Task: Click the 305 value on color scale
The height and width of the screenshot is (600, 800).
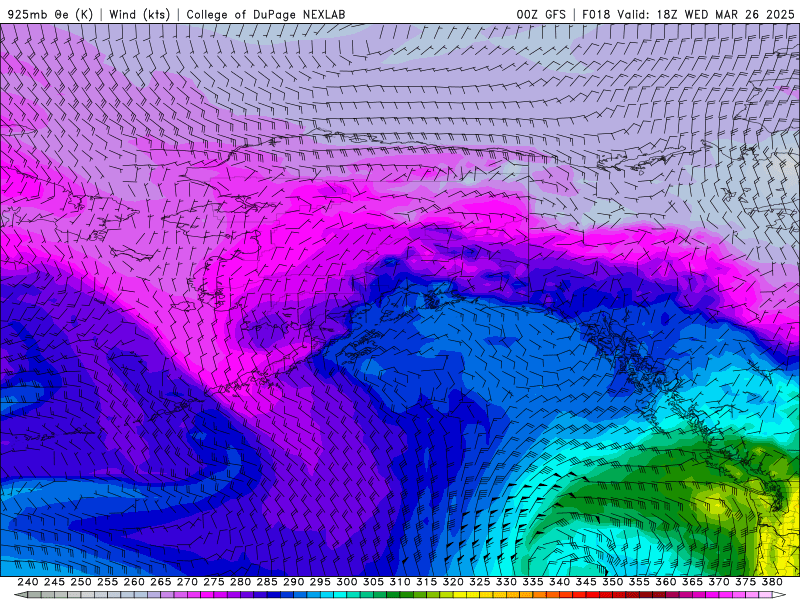Action: (x=373, y=582)
